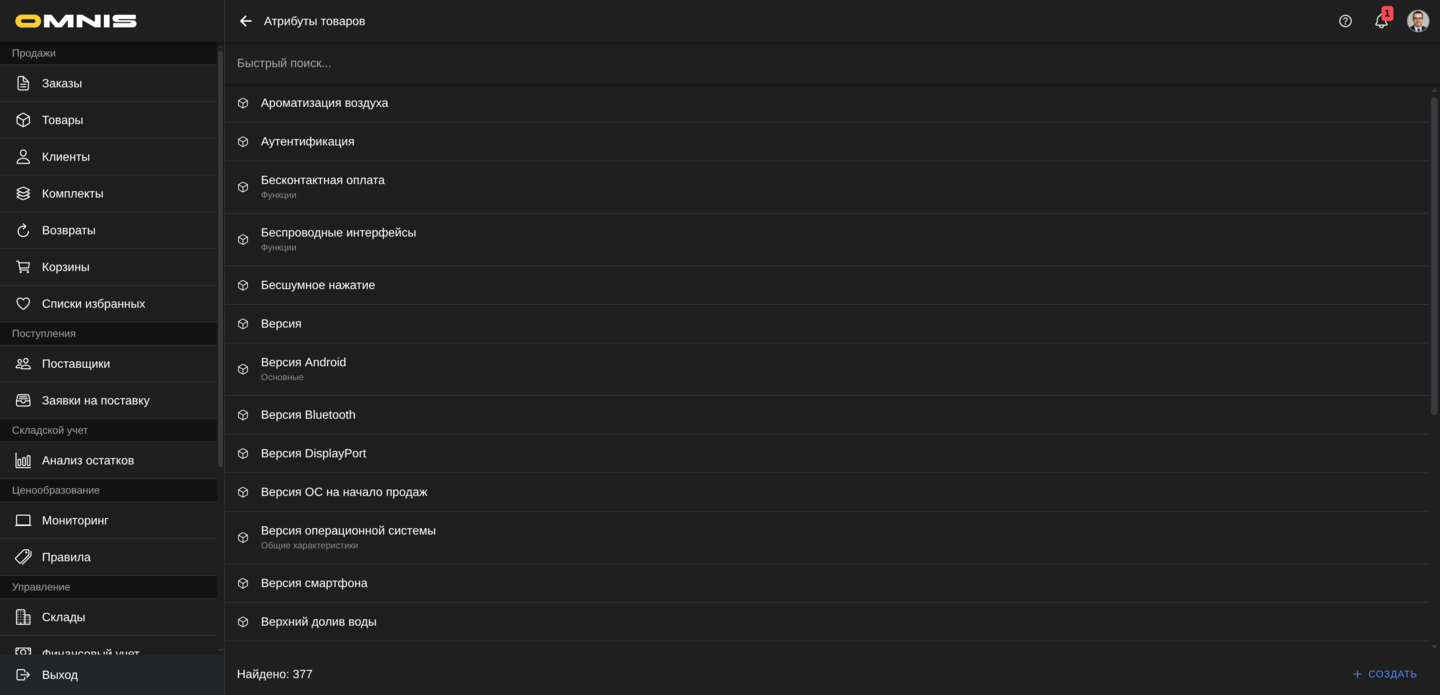Go to the Клиенты section
1440x695 pixels.
pyautogui.click(x=66, y=157)
